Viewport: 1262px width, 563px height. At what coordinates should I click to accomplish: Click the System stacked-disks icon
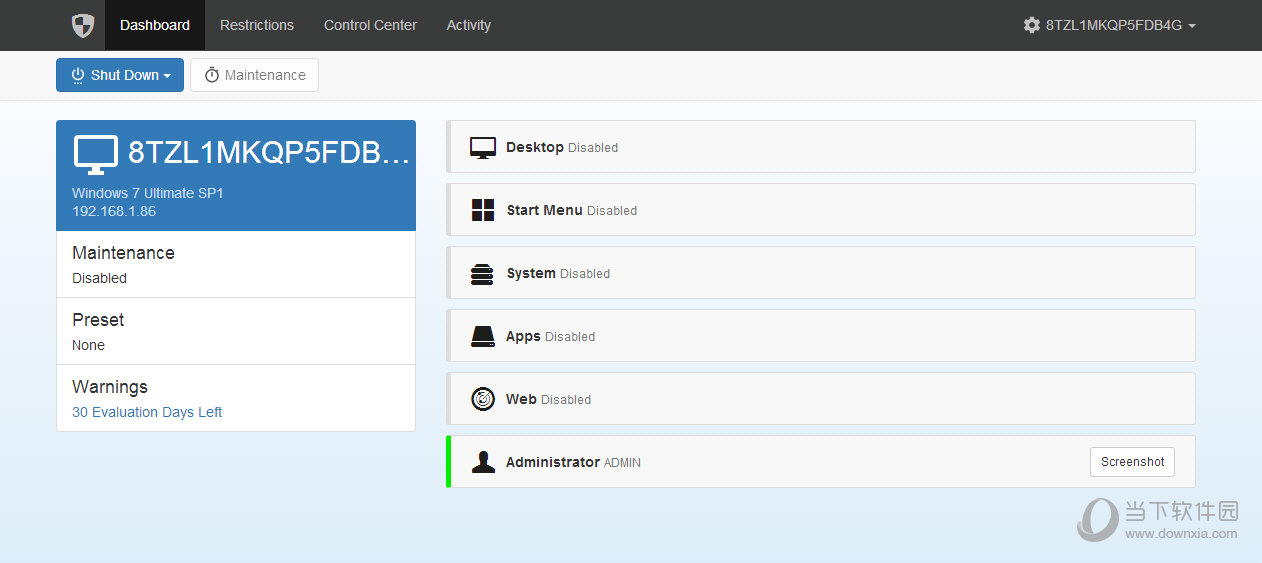tap(483, 273)
